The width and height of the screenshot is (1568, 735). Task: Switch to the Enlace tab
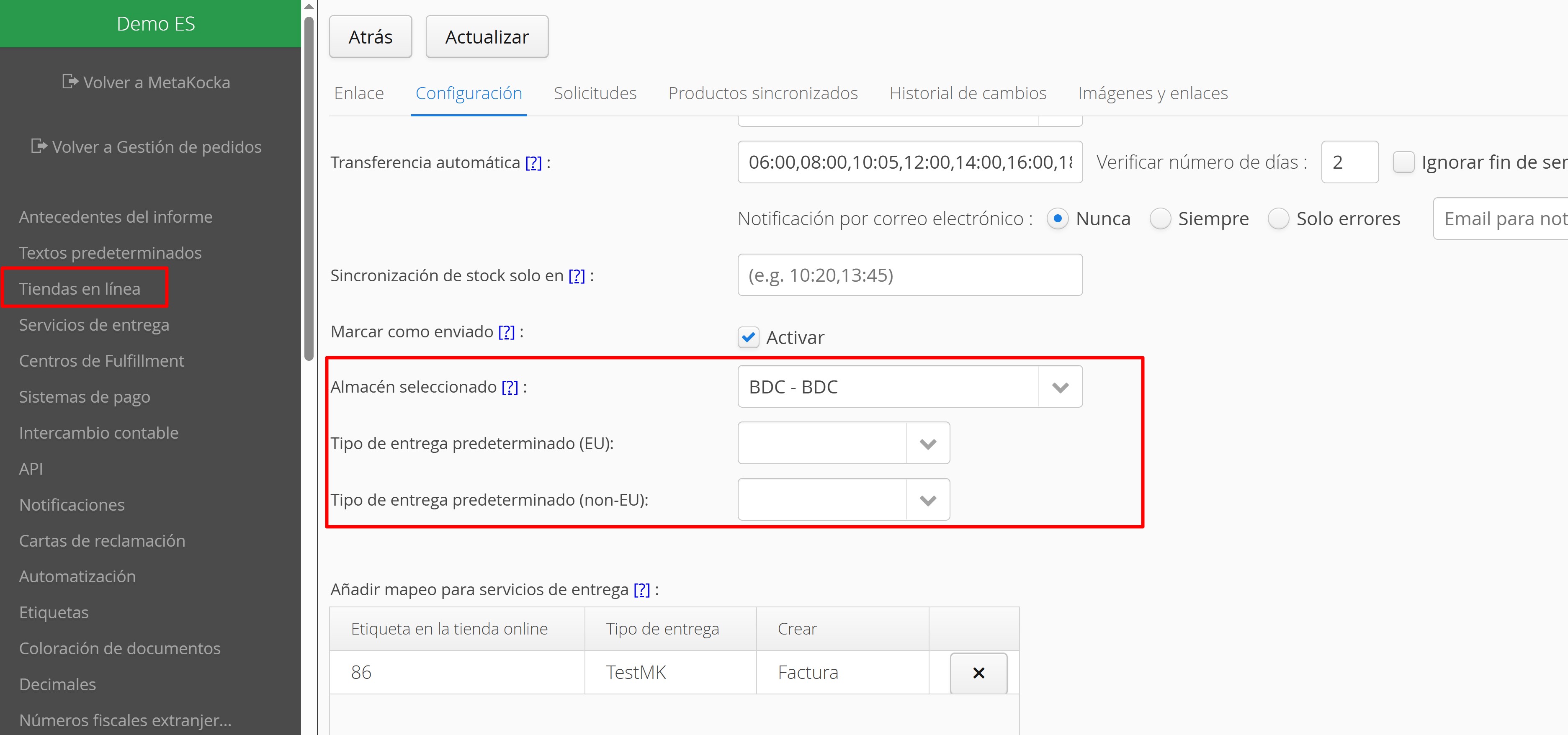(x=359, y=93)
